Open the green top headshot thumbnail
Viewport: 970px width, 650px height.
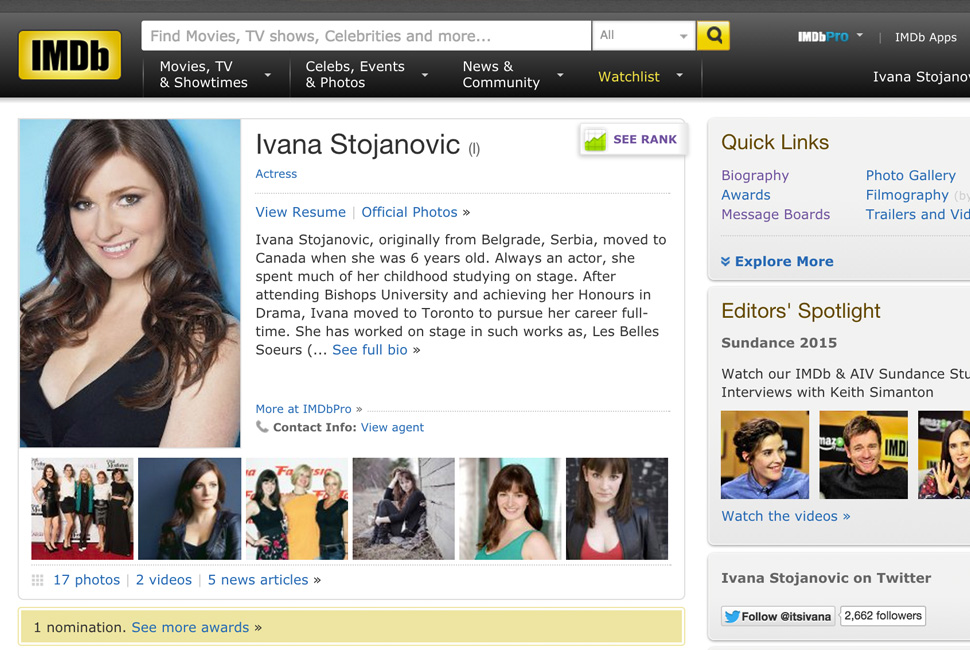point(510,508)
